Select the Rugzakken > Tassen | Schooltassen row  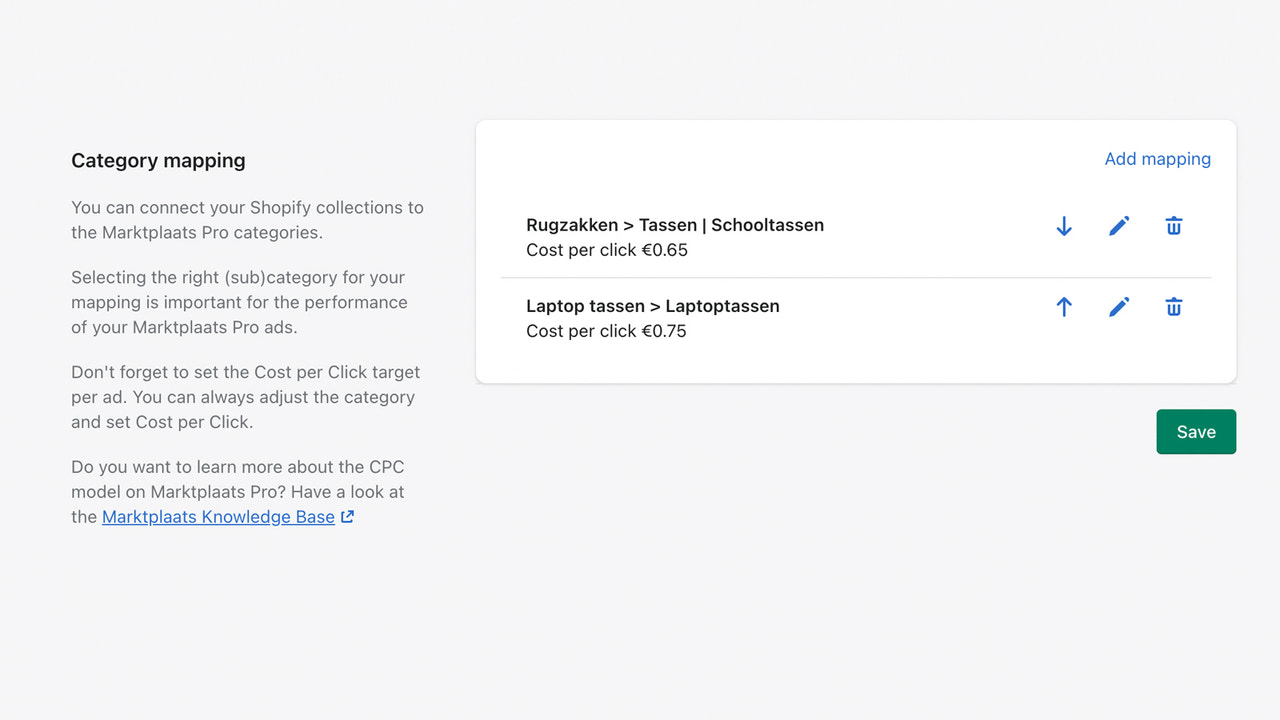675,225
